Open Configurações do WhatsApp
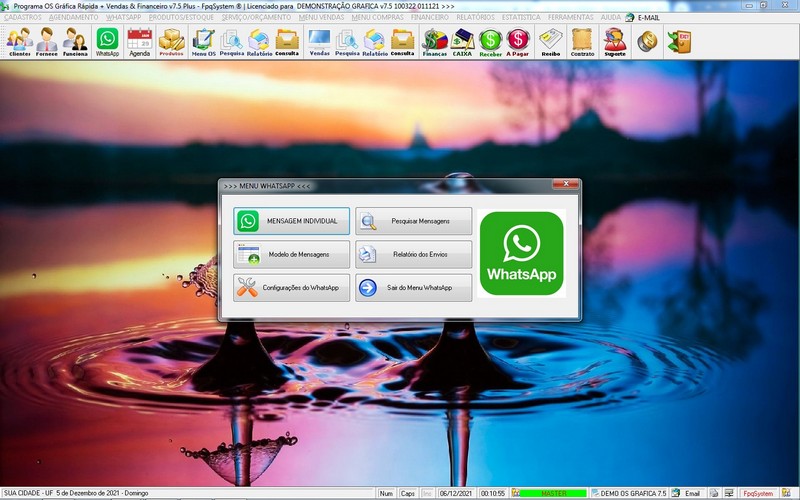This screenshot has width=800, height=500. click(x=291, y=287)
